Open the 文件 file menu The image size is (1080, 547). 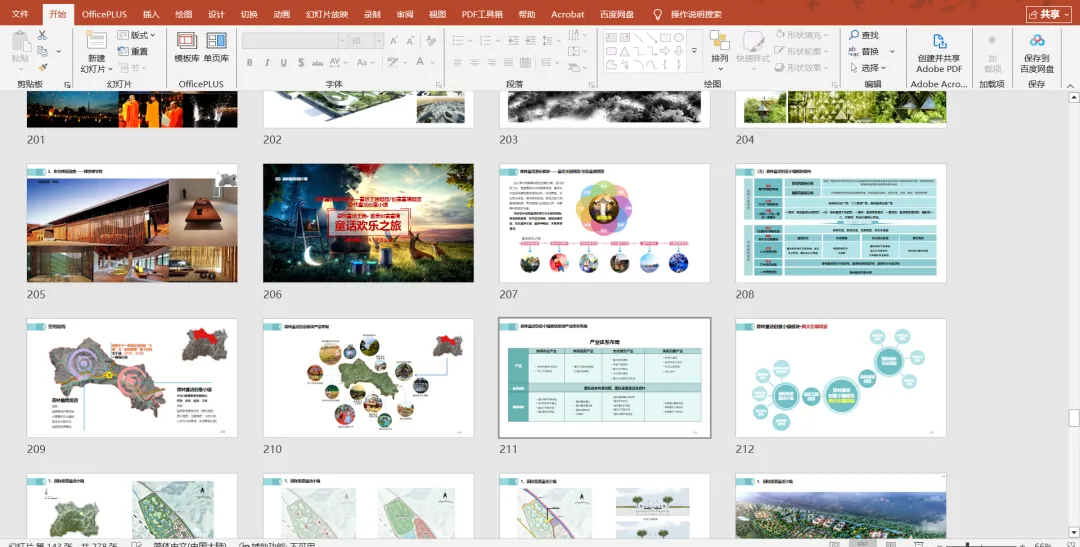point(21,14)
